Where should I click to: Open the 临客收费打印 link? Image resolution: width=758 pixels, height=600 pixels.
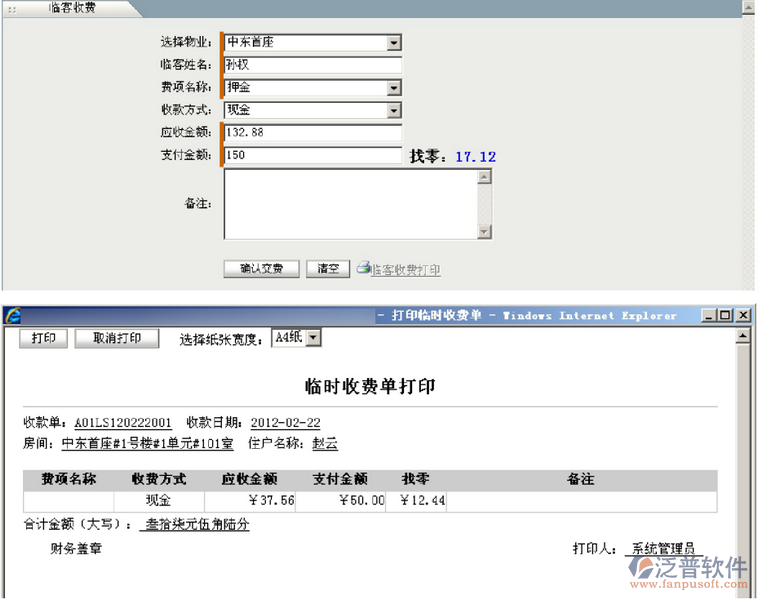click(x=405, y=270)
